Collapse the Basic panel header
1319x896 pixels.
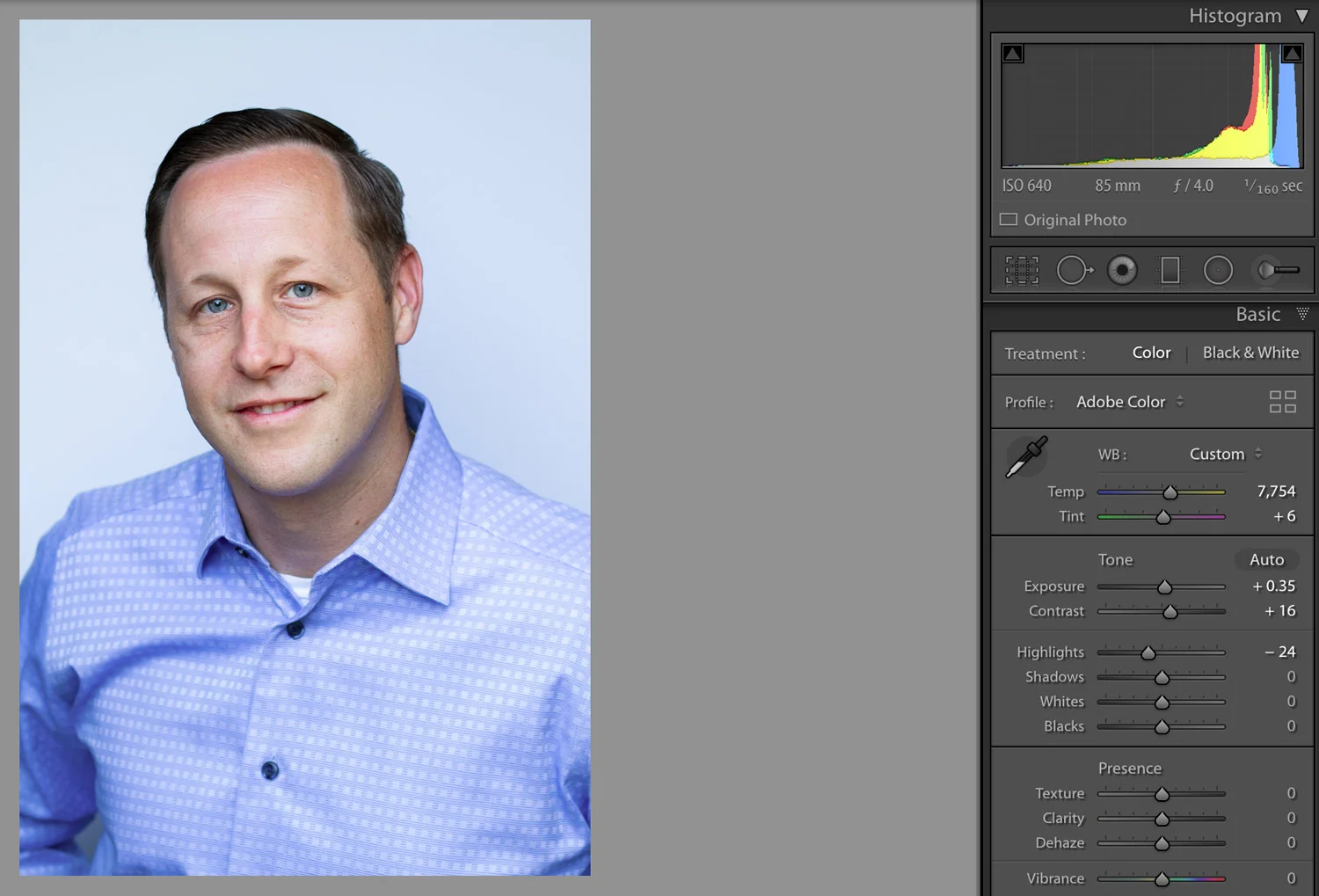click(x=1301, y=314)
